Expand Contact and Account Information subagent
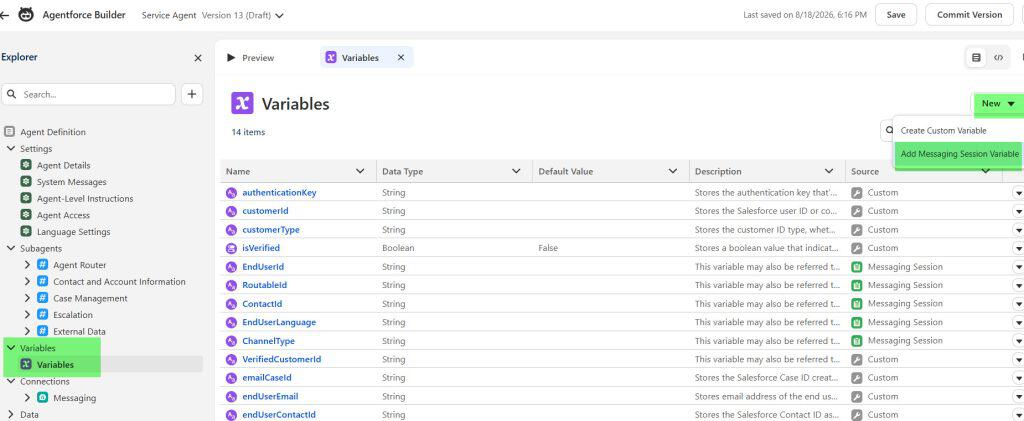 [x=27, y=281]
